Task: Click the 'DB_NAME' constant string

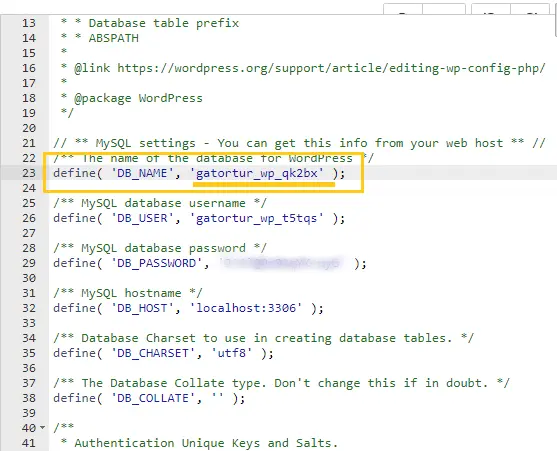Action: point(142,173)
